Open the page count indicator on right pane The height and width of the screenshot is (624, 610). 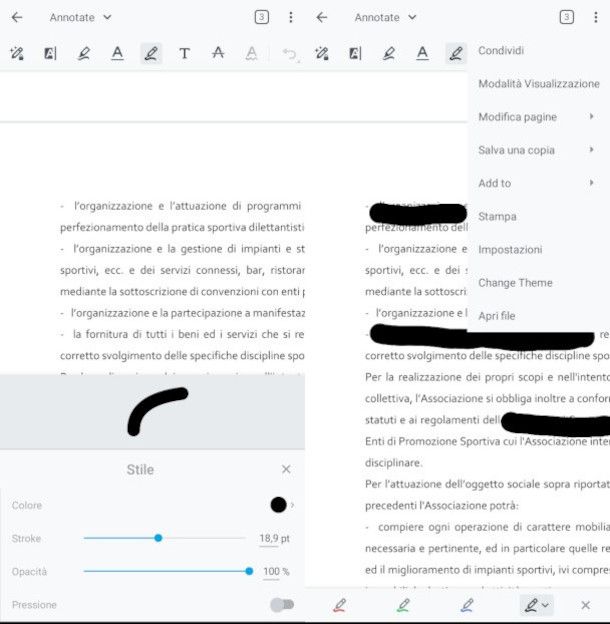click(567, 17)
